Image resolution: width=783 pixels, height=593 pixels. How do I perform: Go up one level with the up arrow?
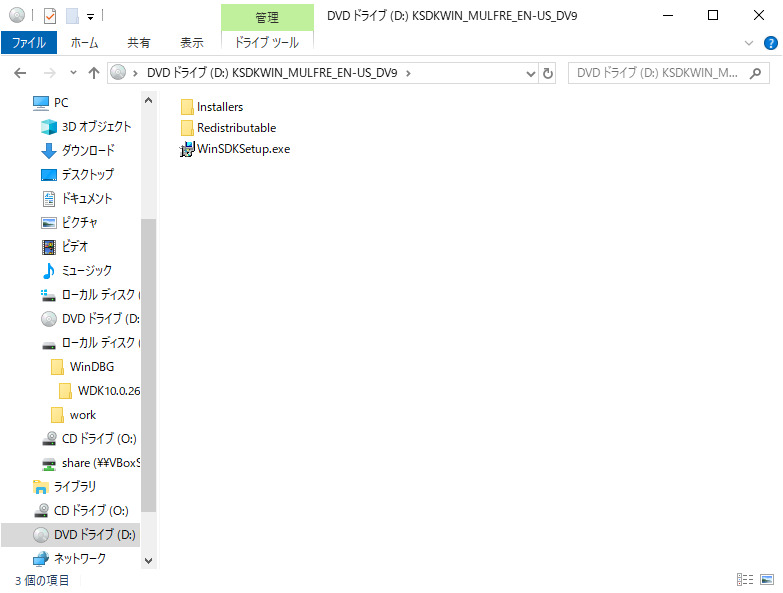(94, 73)
